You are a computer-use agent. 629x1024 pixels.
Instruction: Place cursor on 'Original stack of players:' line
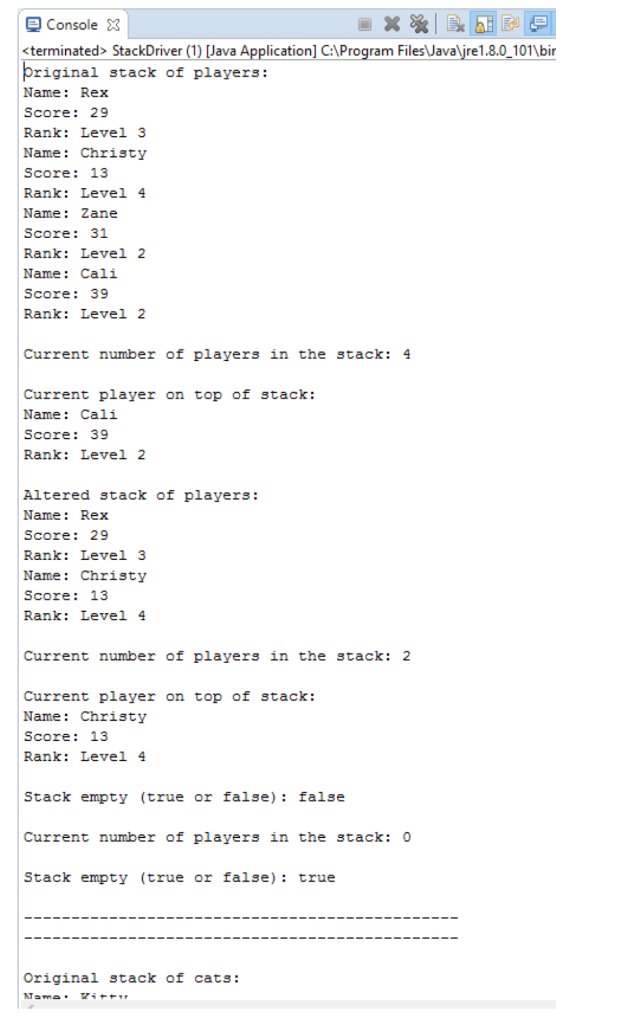coord(146,72)
